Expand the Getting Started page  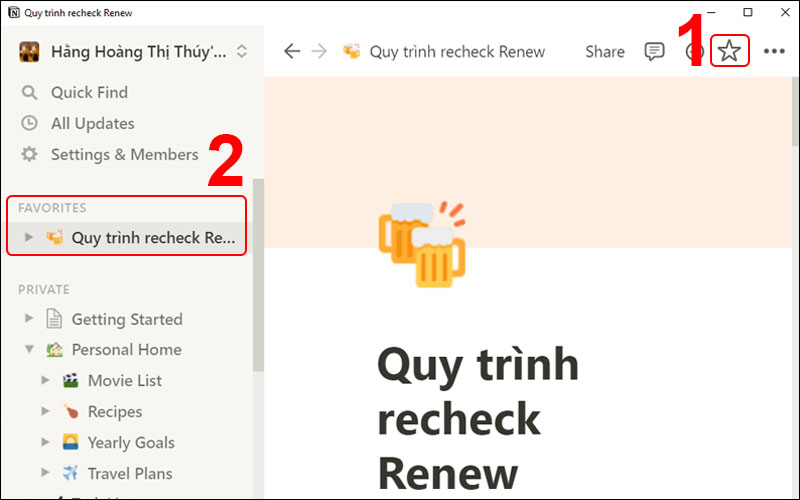(x=29, y=318)
